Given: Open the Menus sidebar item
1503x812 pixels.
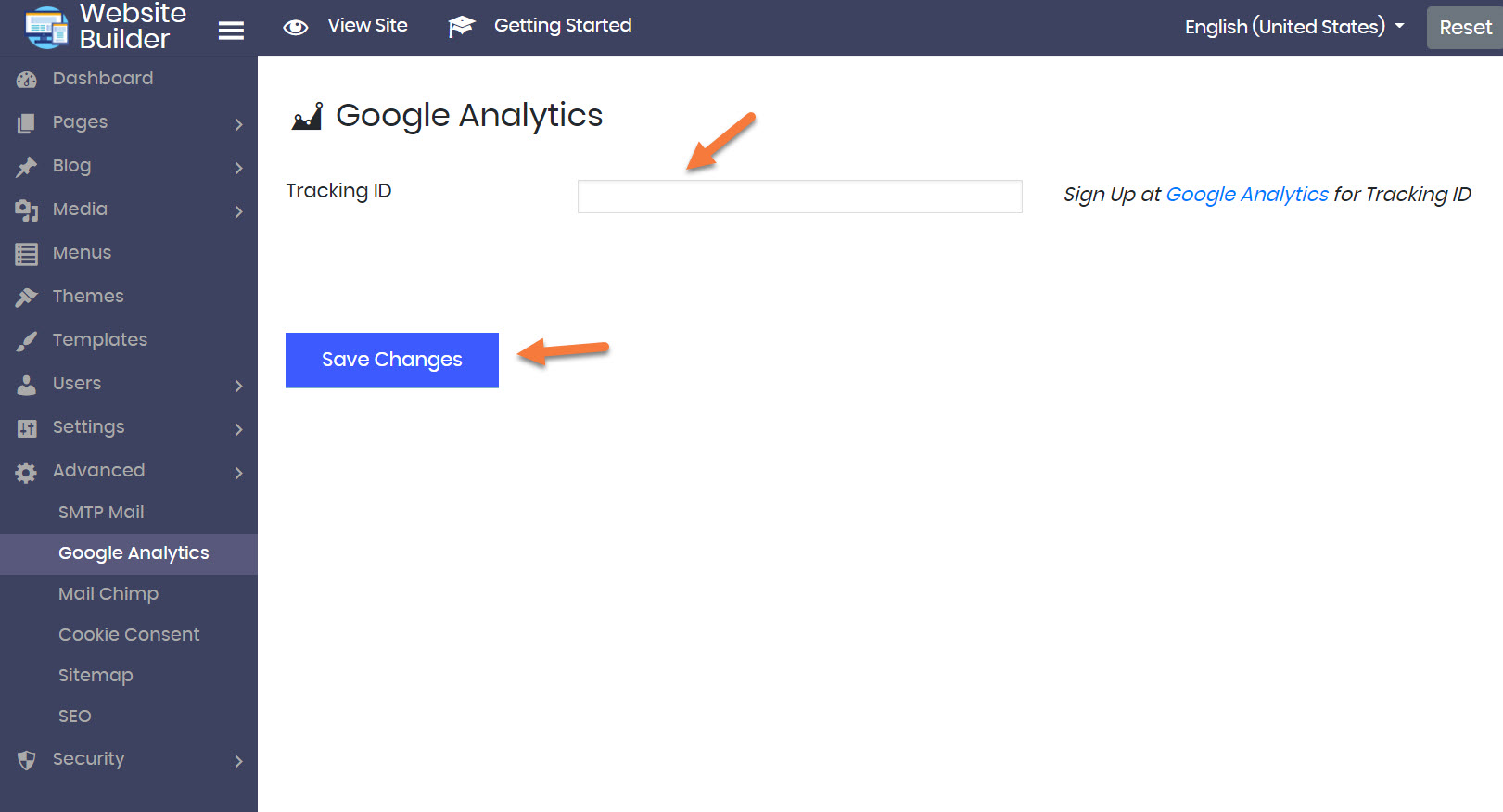Looking at the screenshot, I should [x=82, y=253].
